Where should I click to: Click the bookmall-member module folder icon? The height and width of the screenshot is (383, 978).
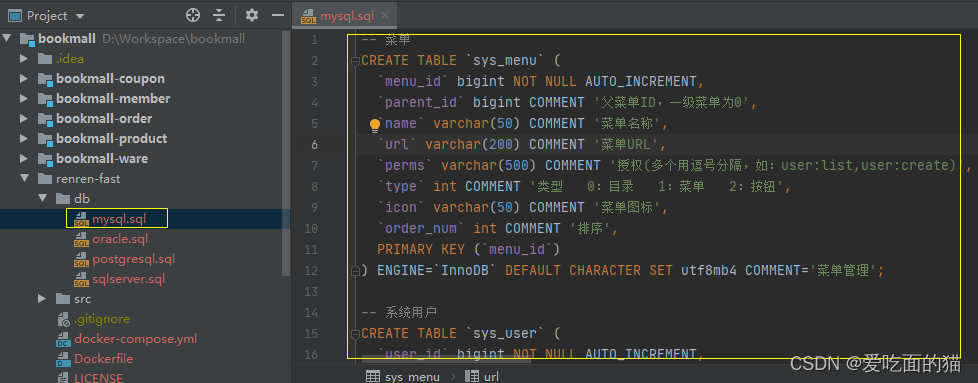(x=45, y=99)
